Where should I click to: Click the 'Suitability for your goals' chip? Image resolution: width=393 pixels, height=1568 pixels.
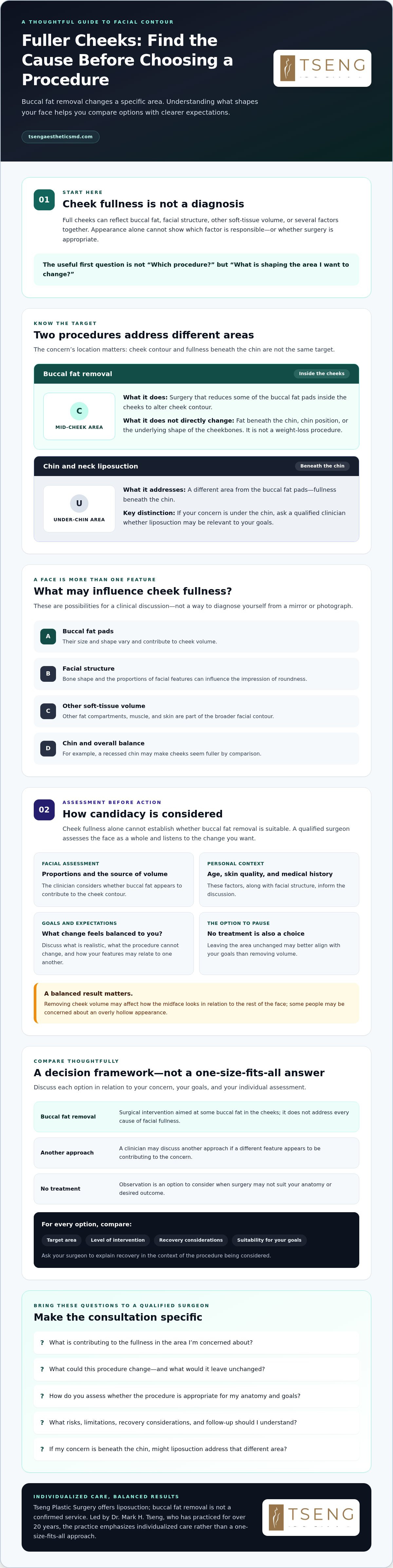click(269, 1240)
